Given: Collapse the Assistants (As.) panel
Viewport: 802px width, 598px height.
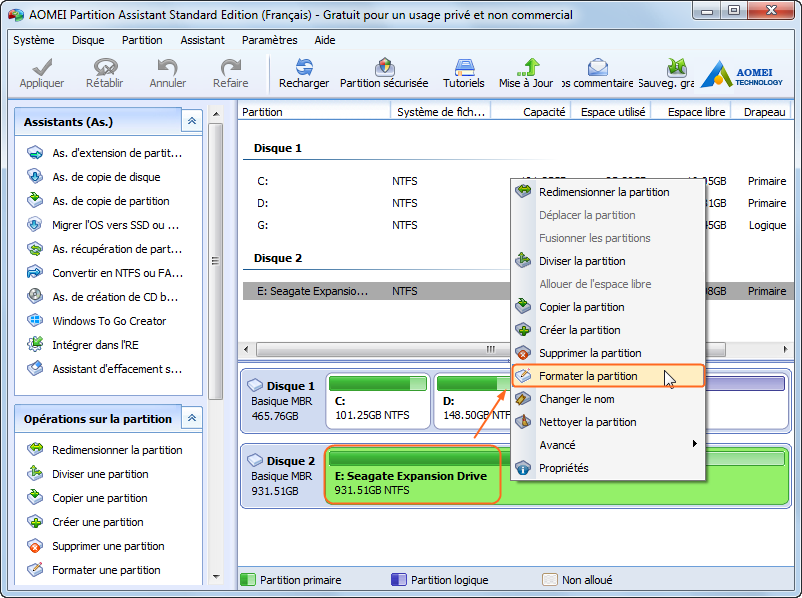Looking at the screenshot, I should [x=192, y=121].
